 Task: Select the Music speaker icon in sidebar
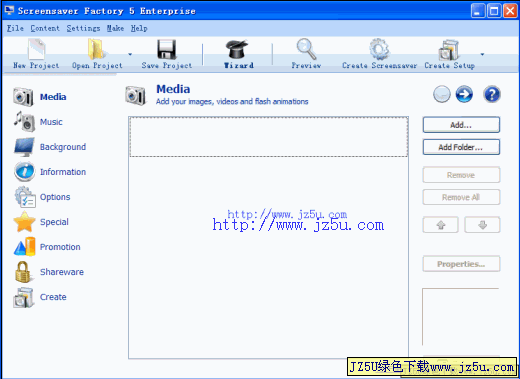pyautogui.click(x=24, y=122)
